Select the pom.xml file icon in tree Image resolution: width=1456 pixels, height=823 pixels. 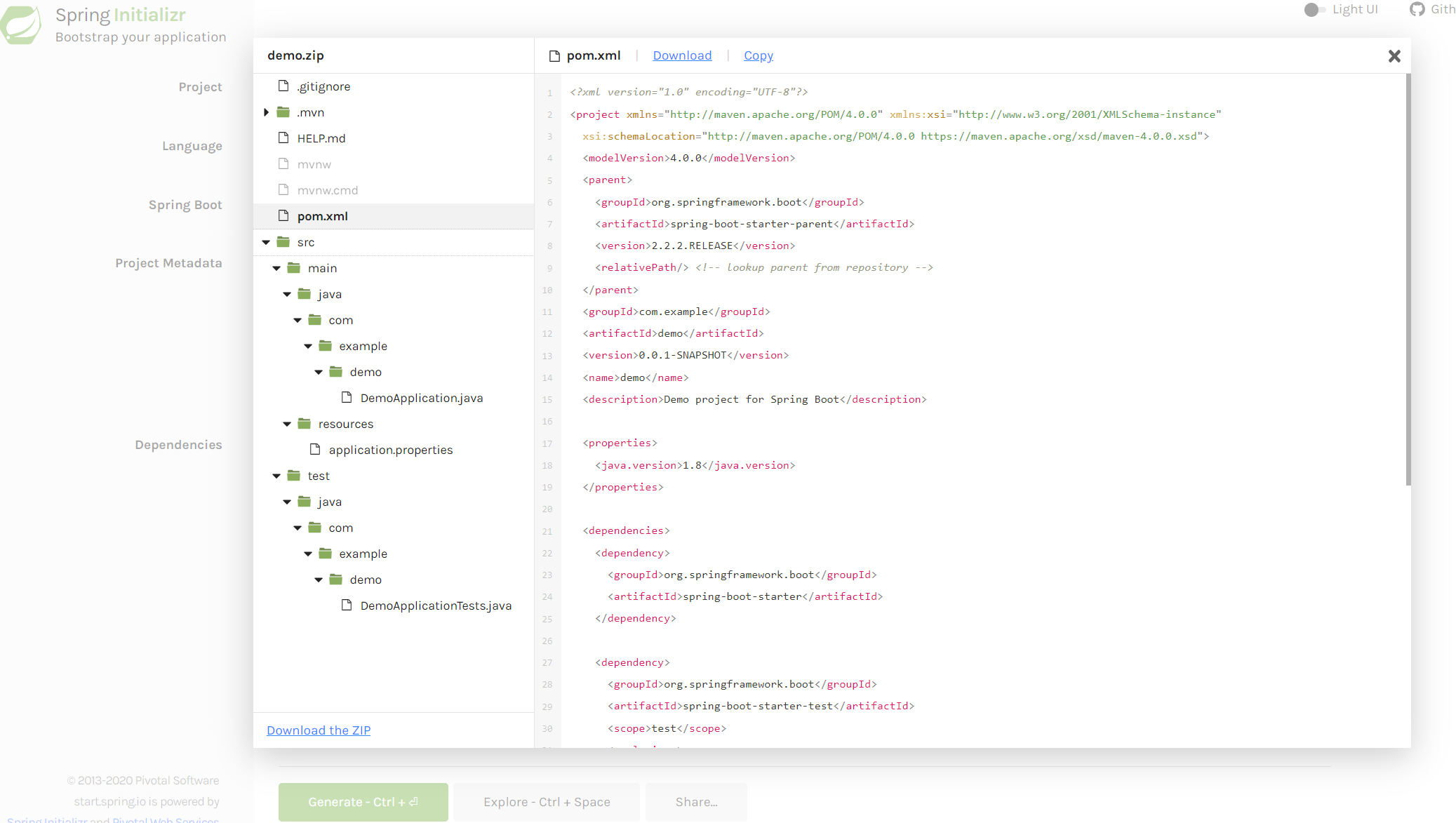[x=283, y=216]
